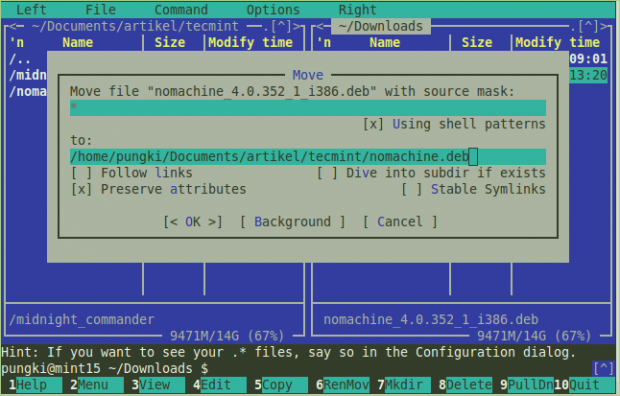This screenshot has width=620, height=396.
Task: Open the Command menu
Action: [181, 9]
